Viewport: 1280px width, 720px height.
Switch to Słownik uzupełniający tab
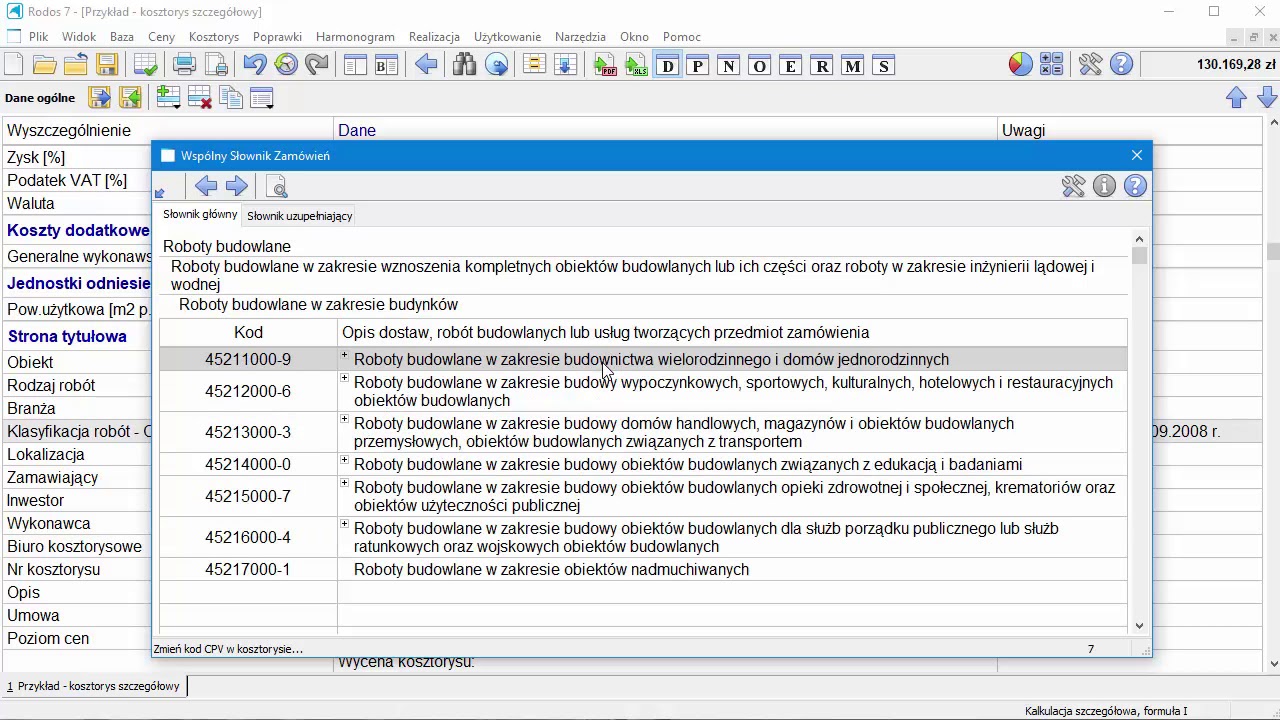(x=300, y=216)
